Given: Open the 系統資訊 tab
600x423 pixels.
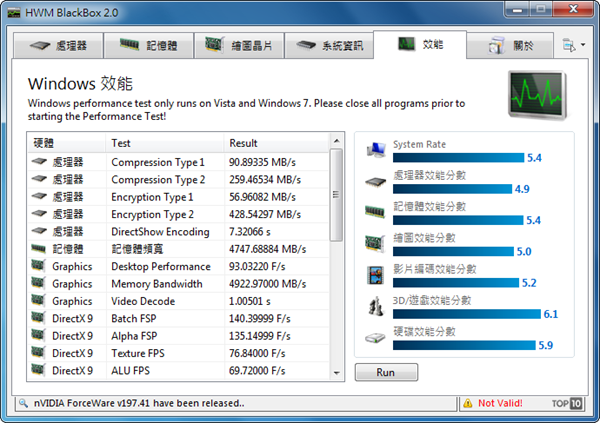Looking at the screenshot, I should point(329,46).
